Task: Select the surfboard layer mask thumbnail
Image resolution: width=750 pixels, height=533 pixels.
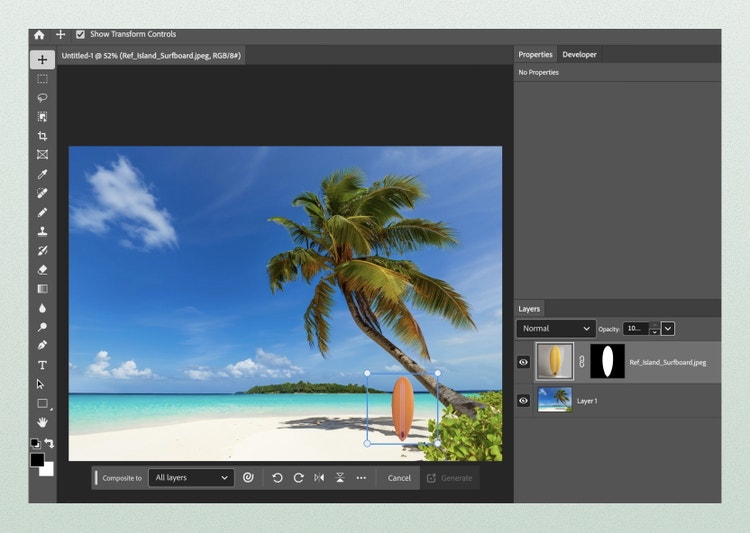Action: (607, 362)
